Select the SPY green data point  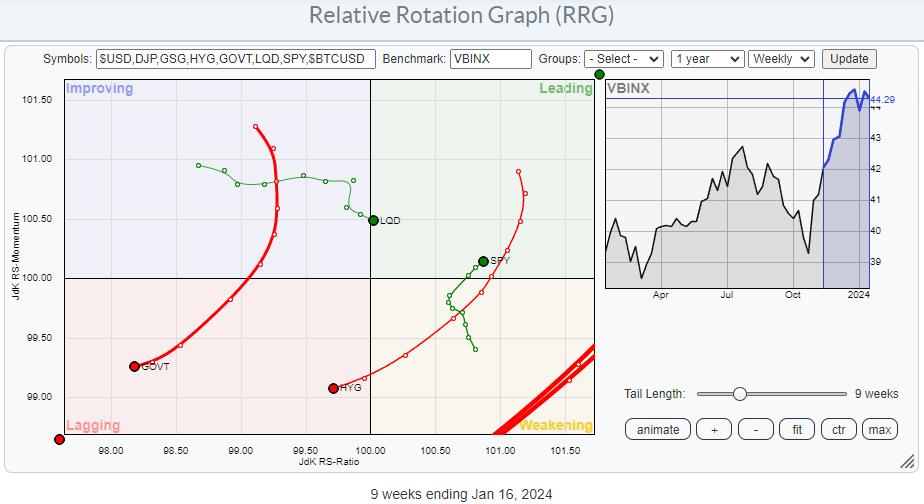(483, 261)
